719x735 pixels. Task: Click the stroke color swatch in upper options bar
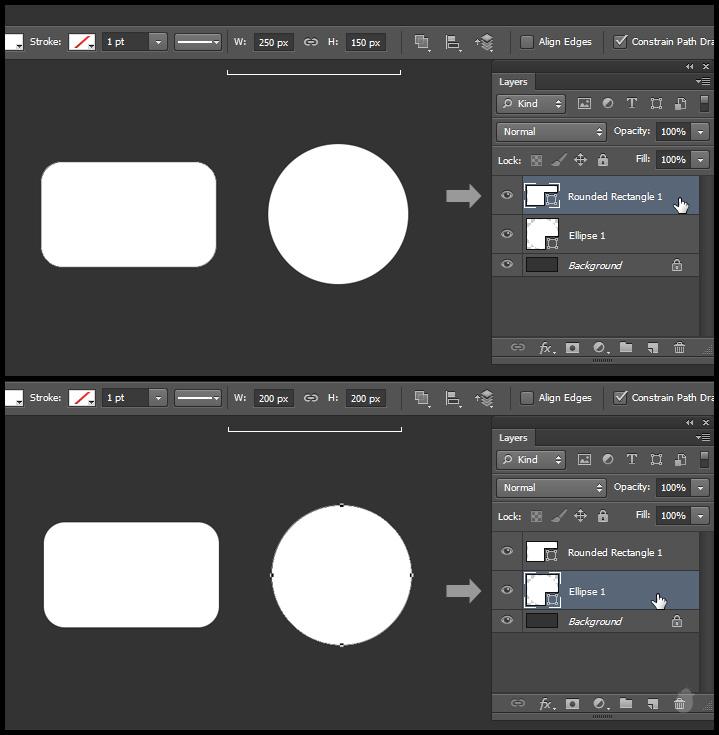[x=81, y=42]
